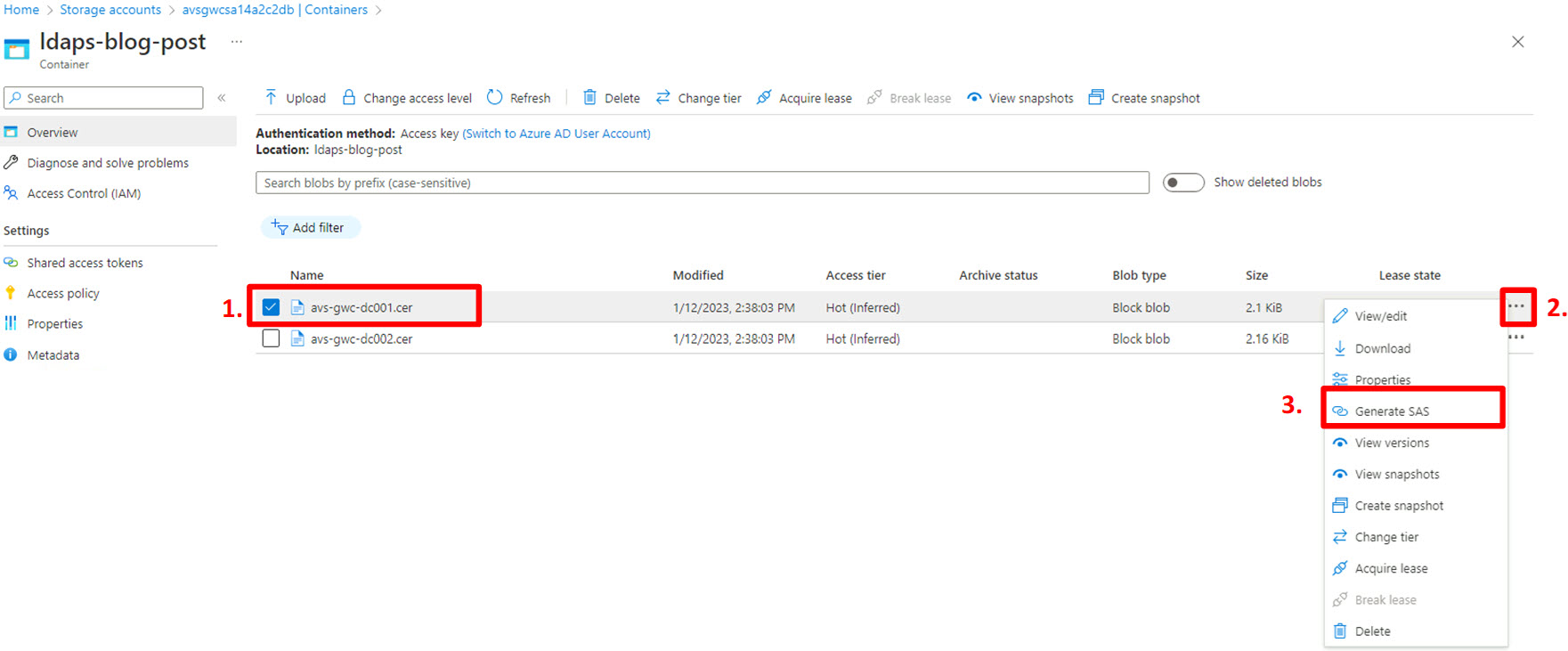1568x651 pixels.
Task: Click the avs-gwc-dc001.cer file name
Action: pyautogui.click(x=362, y=307)
